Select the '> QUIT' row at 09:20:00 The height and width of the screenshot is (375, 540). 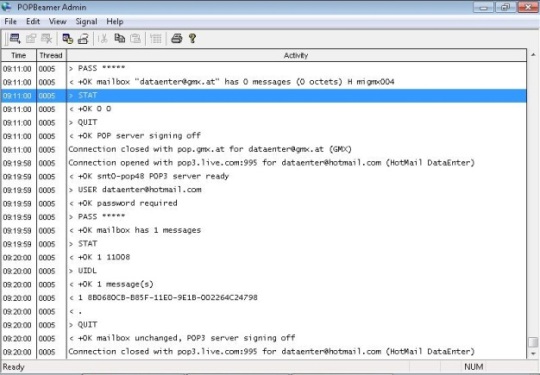[264, 324]
